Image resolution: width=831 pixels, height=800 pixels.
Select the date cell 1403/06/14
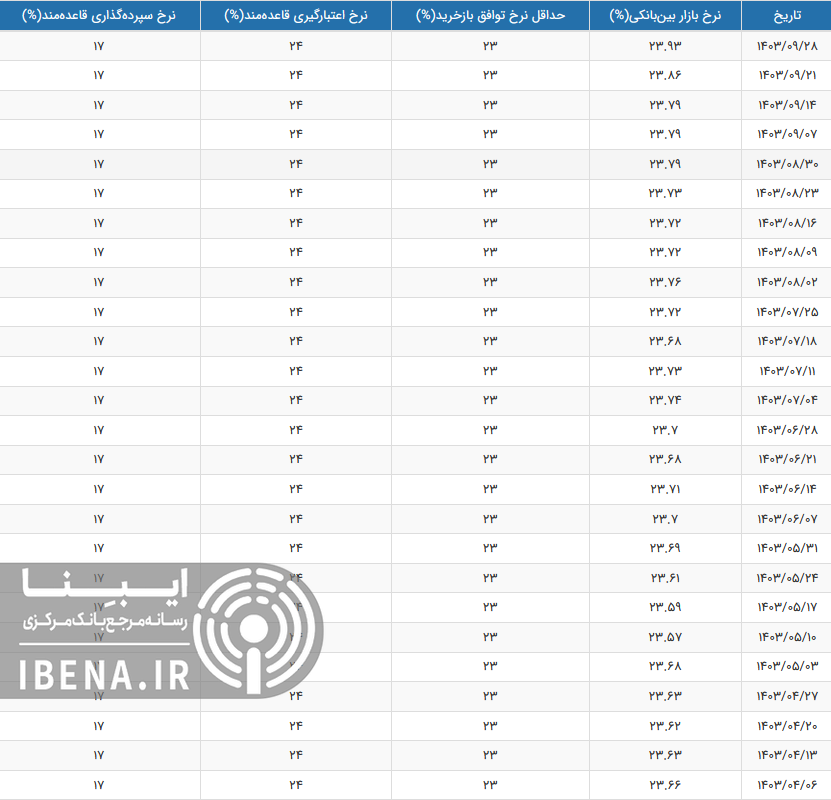pos(786,489)
